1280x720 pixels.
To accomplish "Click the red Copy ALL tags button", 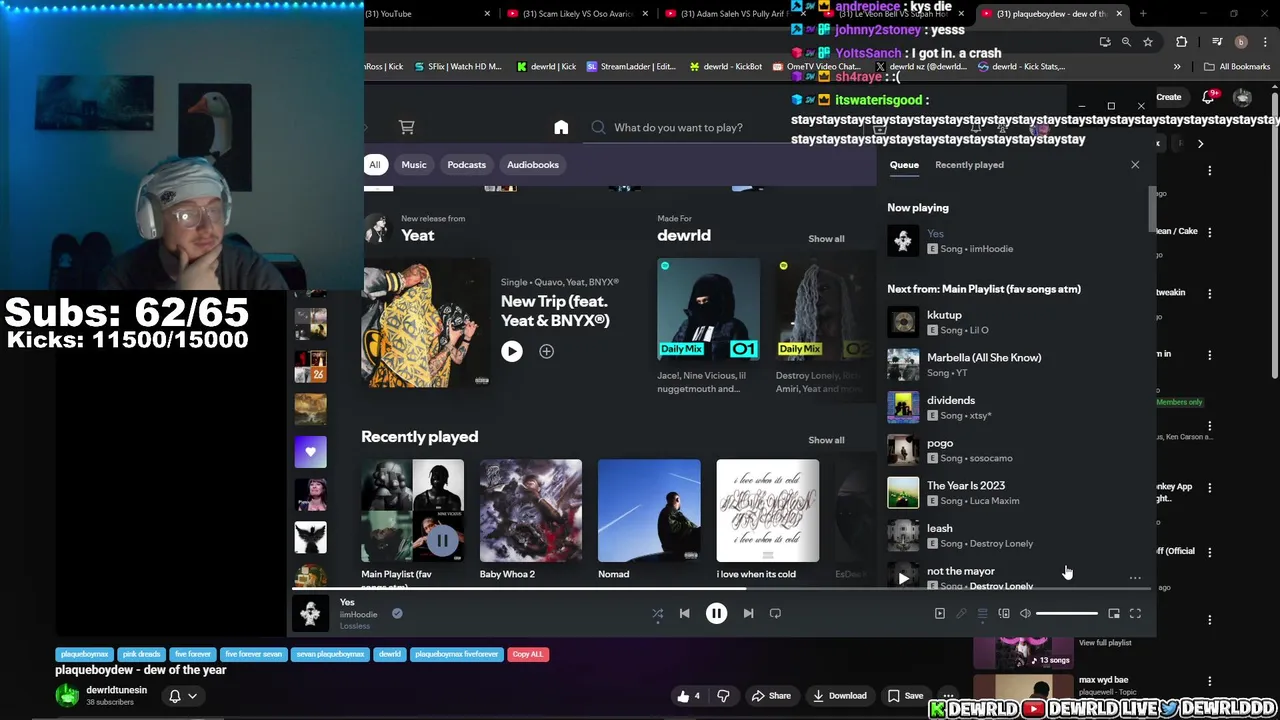I will click(x=528, y=654).
